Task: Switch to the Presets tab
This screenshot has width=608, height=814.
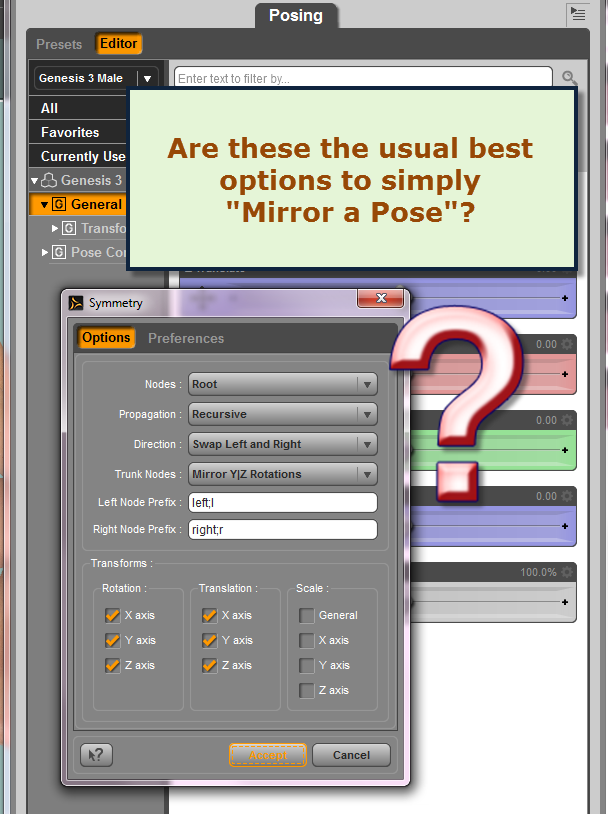Action: pos(59,44)
